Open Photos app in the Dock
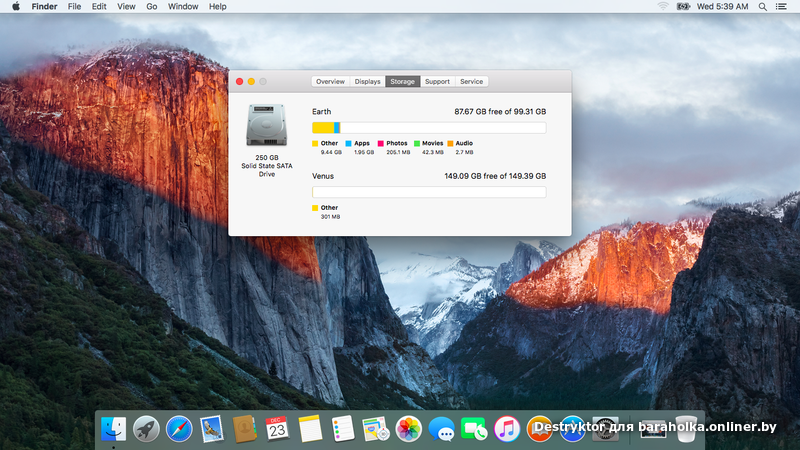 409,429
